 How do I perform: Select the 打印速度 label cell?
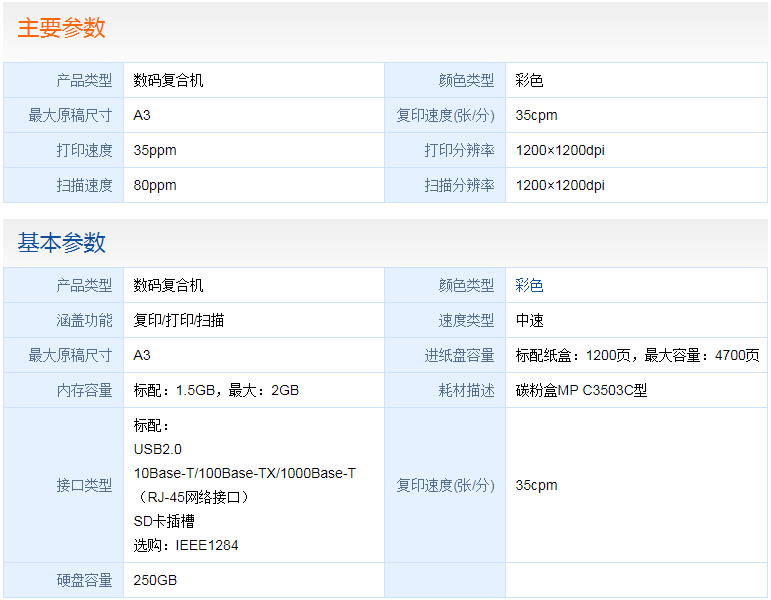click(84, 150)
